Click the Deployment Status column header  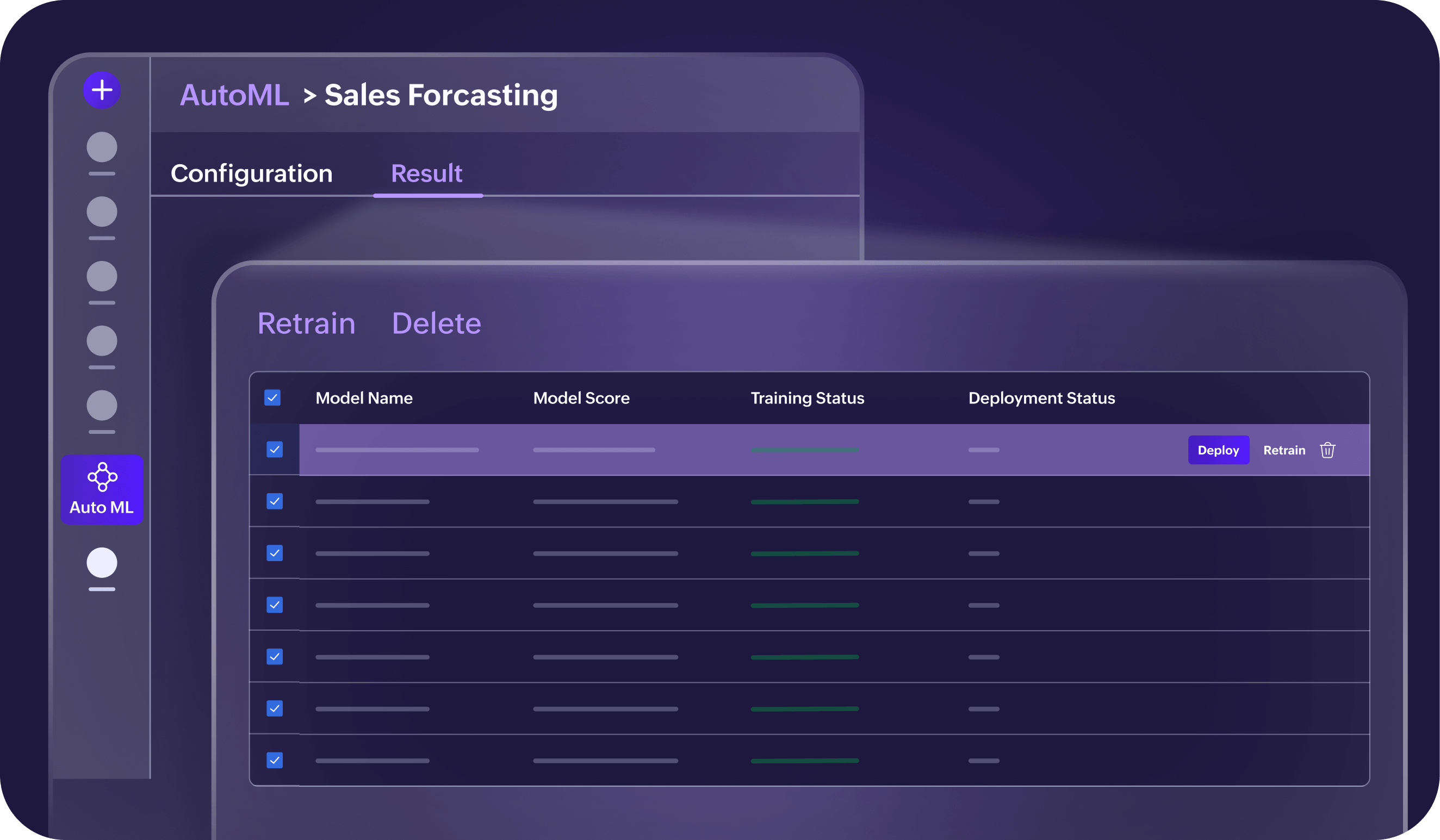point(1042,399)
